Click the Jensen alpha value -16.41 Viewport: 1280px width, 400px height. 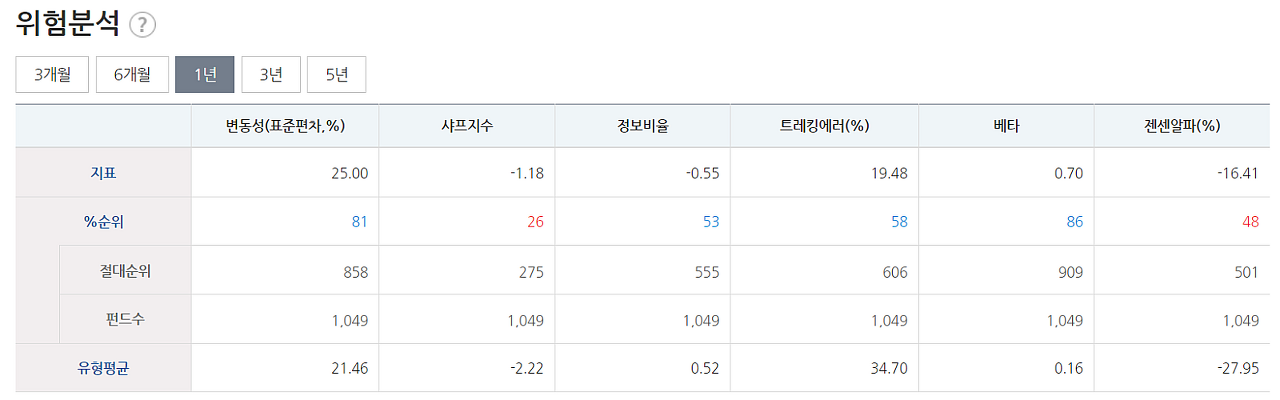pos(1236,173)
